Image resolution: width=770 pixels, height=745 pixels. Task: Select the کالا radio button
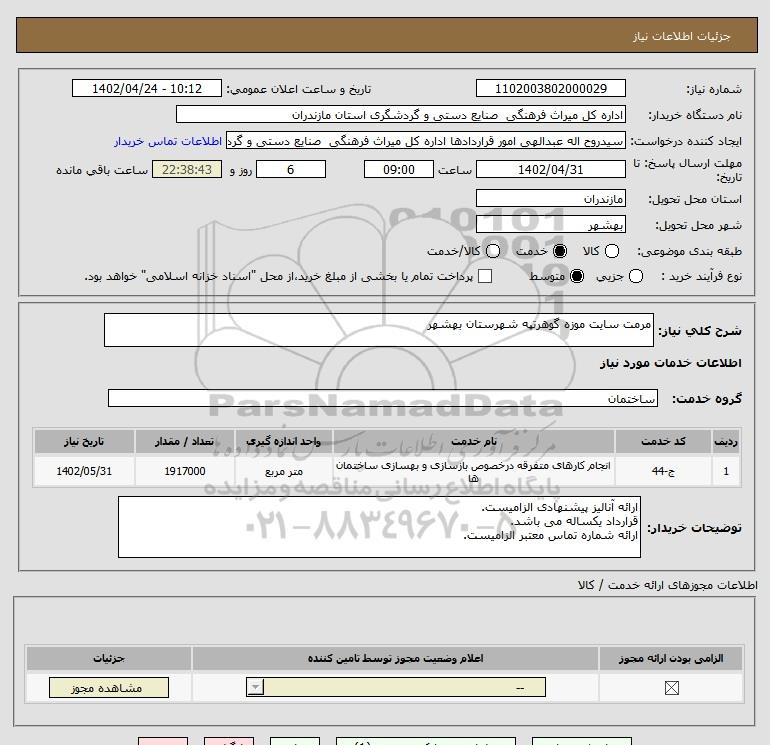point(612,251)
